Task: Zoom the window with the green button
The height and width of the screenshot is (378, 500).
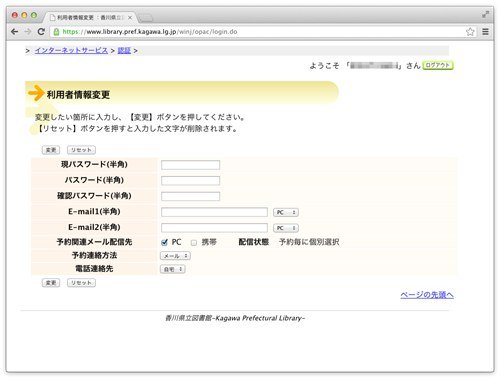Action: tap(34, 15)
